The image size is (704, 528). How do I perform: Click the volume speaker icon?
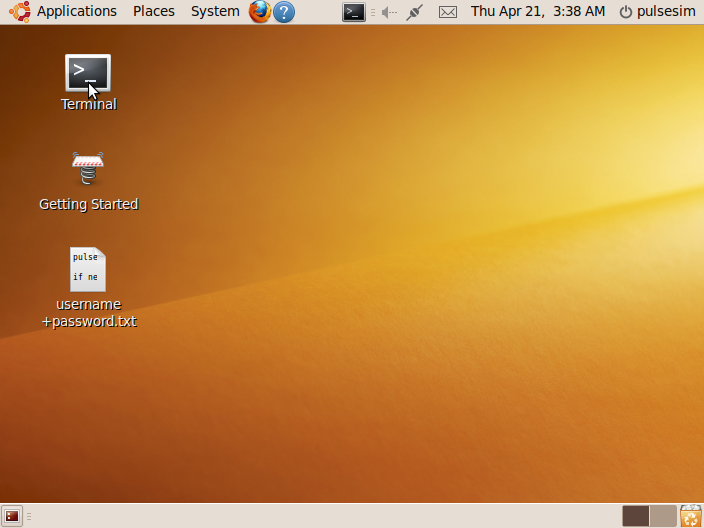pos(389,12)
